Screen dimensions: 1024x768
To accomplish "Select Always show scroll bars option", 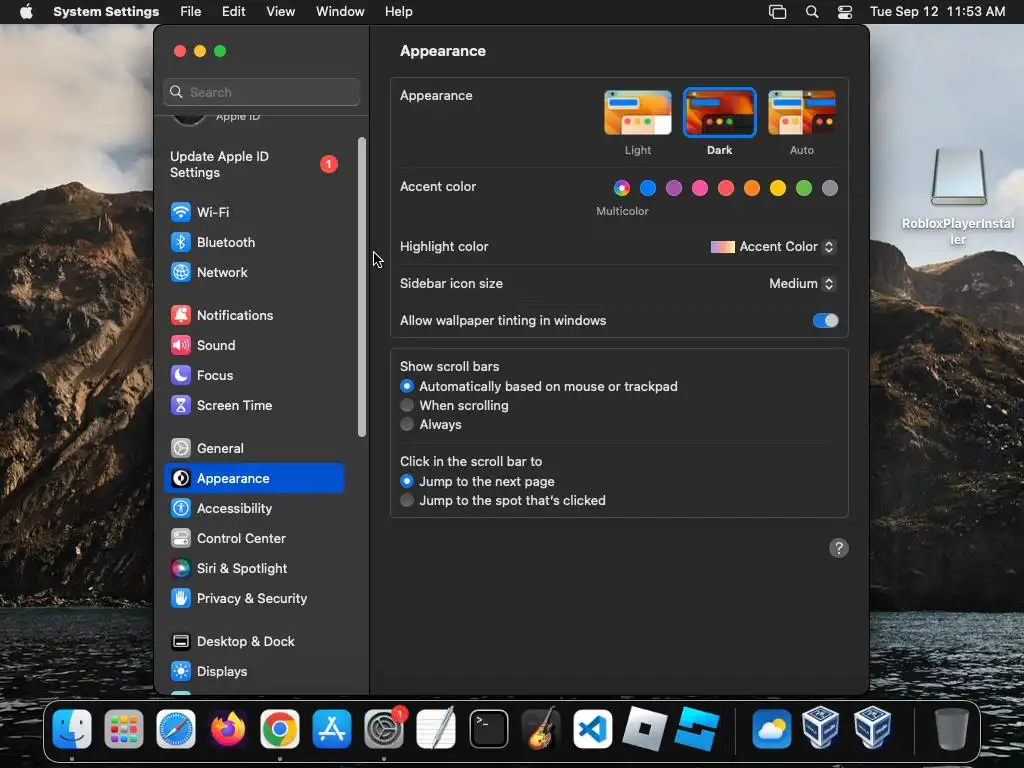I will [x=407, y=424].
